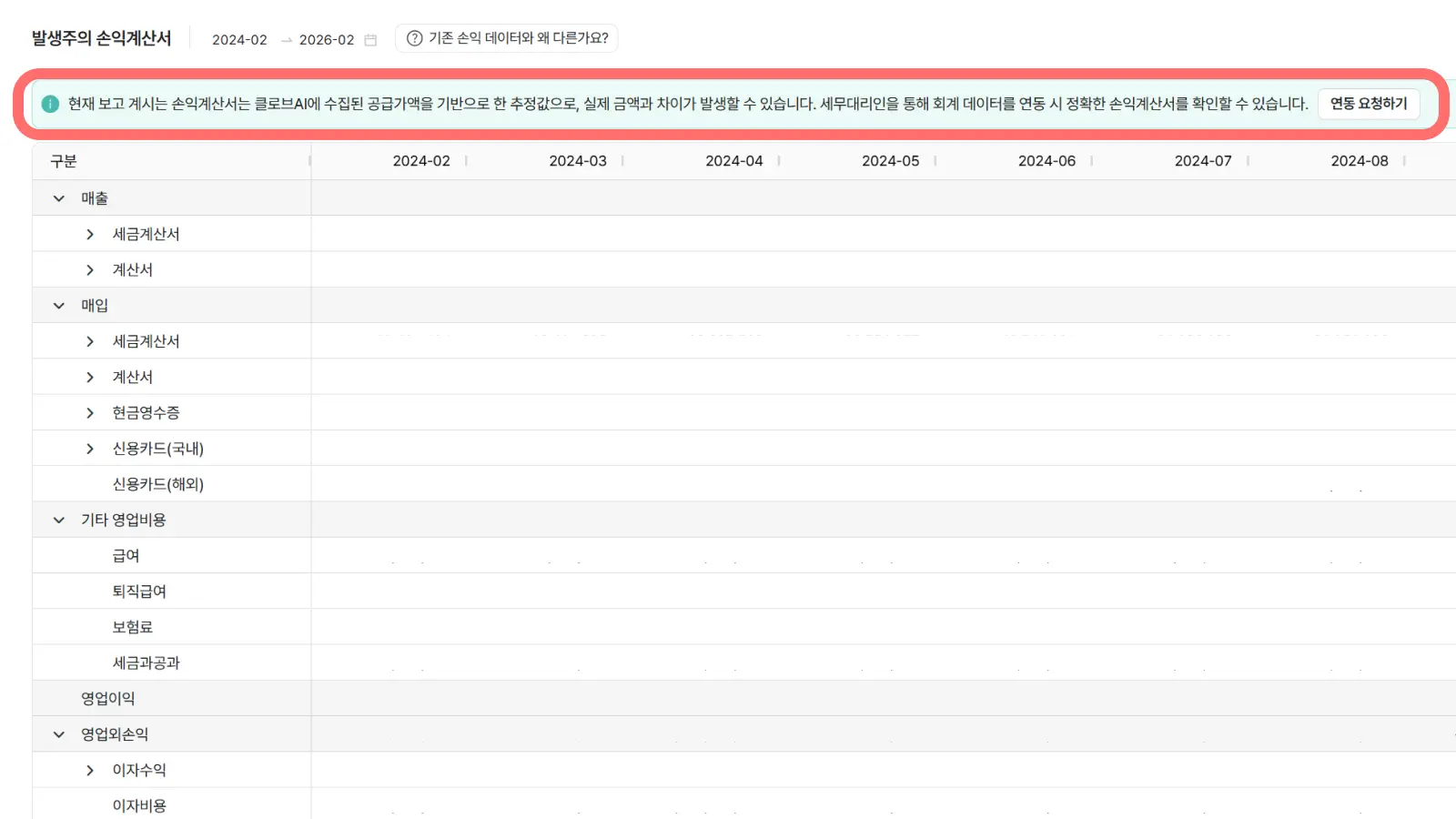Click the end date field showing 2026-02
This screenshot has width=1456, height=819.
[327, 40]
